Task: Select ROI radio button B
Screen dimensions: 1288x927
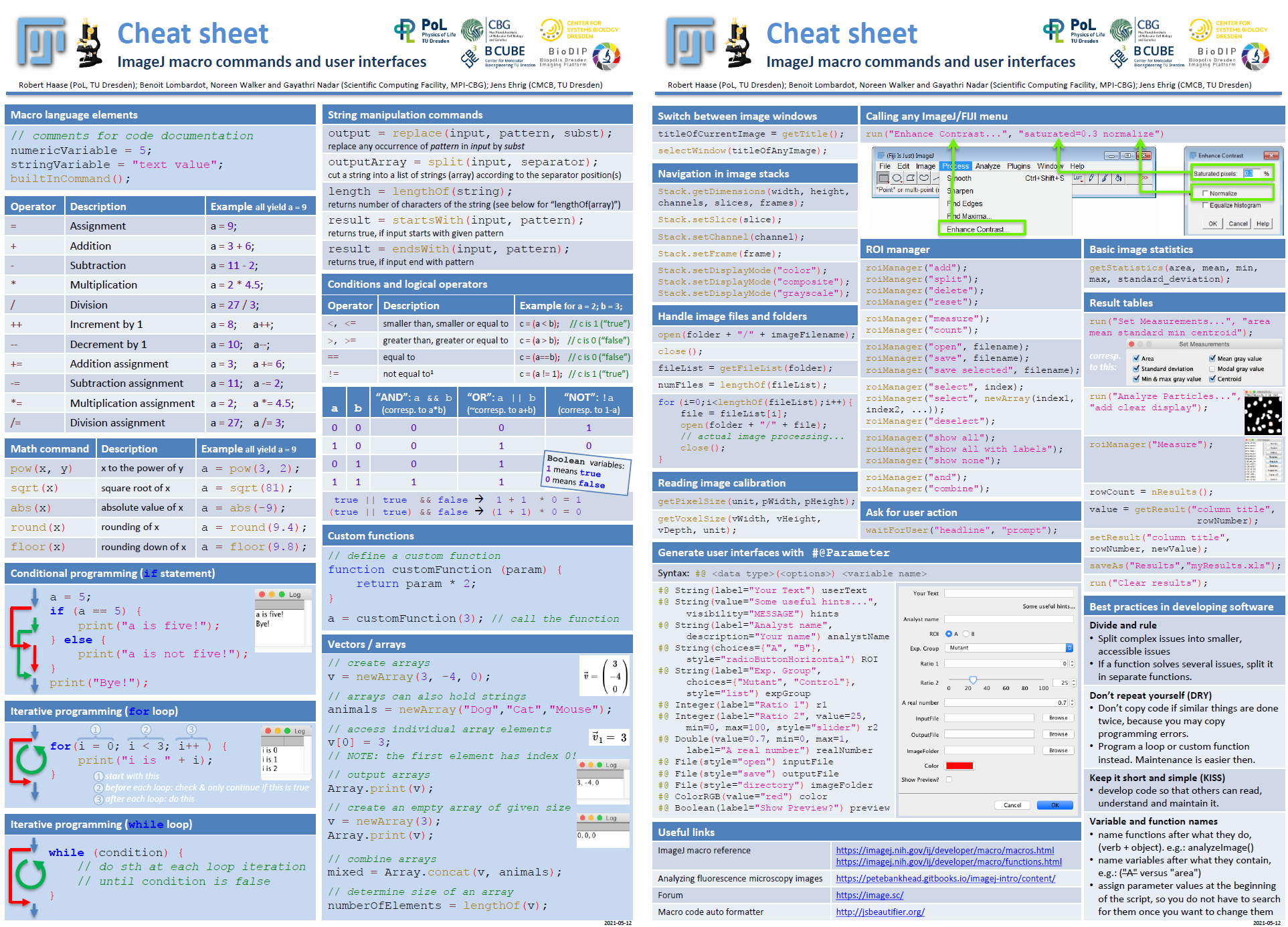Action: (x=965, y=634)
